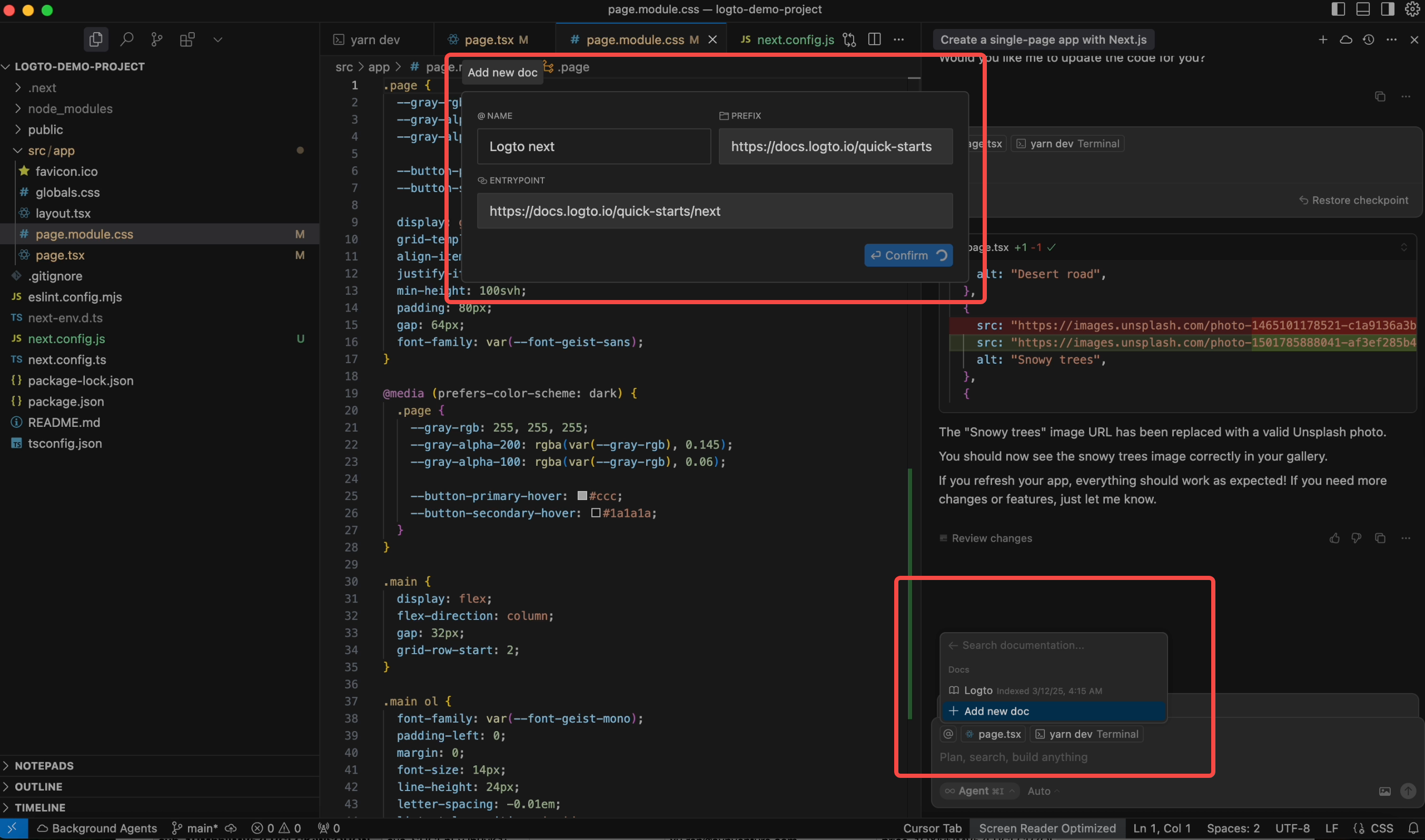Open editor more actions ellipsis
Viewport: 1425px width, 840px height.
pyautogui.click(x=899, y=39)
